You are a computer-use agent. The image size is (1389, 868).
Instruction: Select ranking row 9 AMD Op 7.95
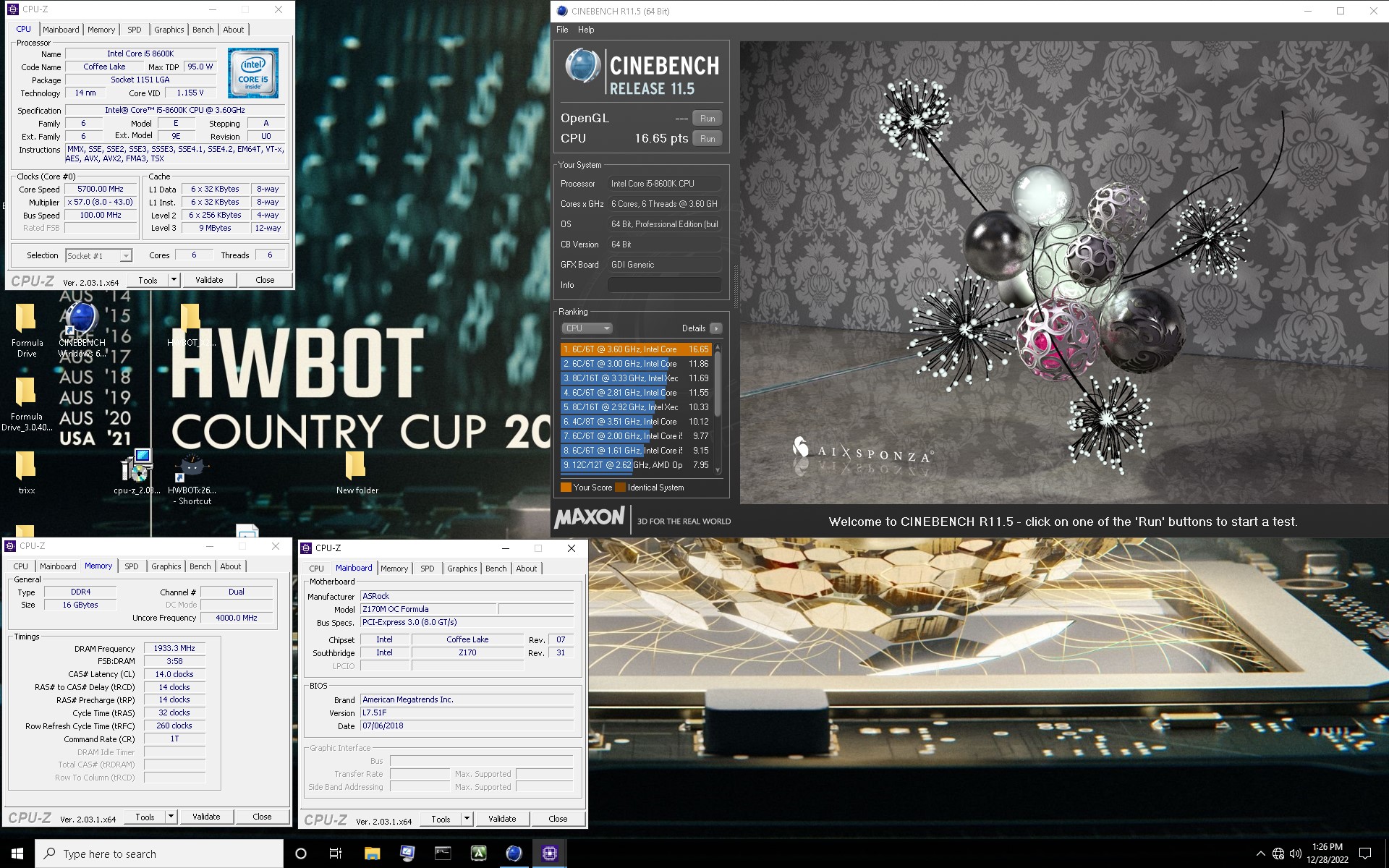pyautogui.click(x=636, y=465)
